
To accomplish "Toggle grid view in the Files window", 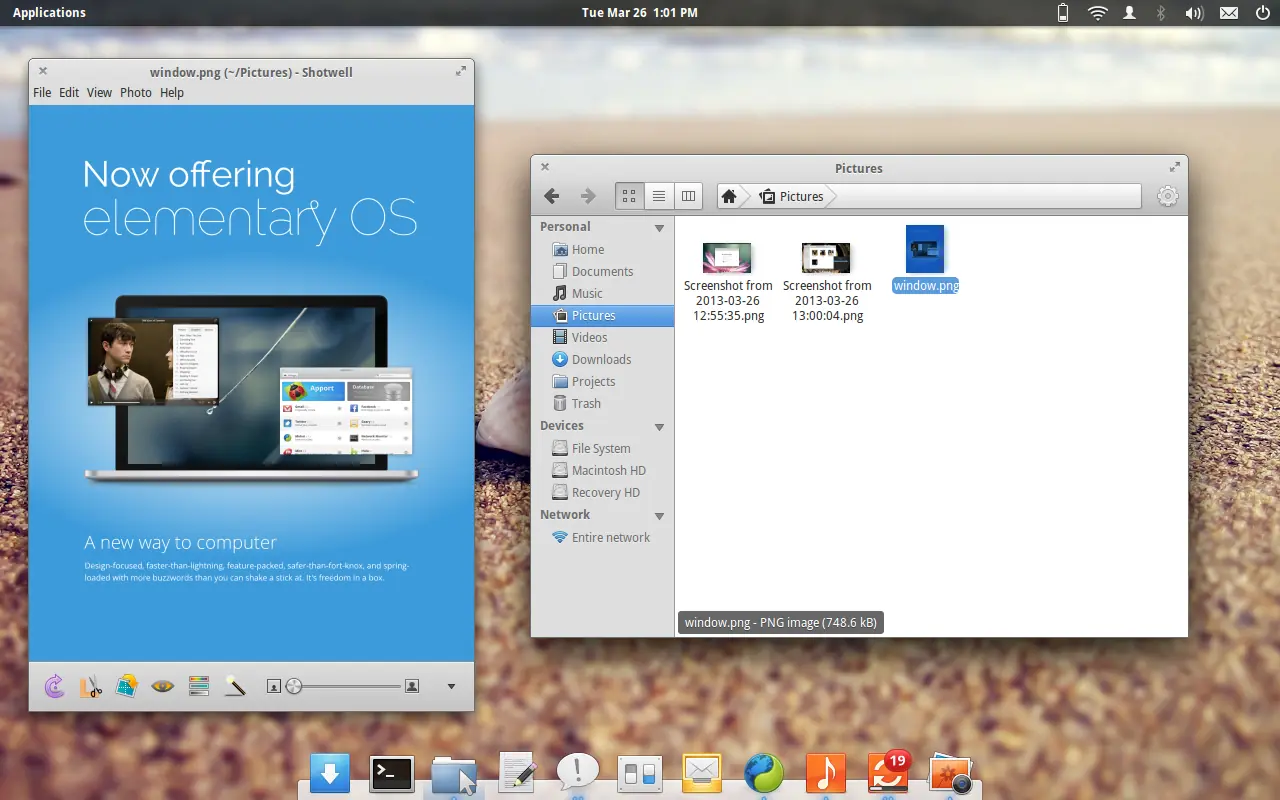I will [629, 196].
